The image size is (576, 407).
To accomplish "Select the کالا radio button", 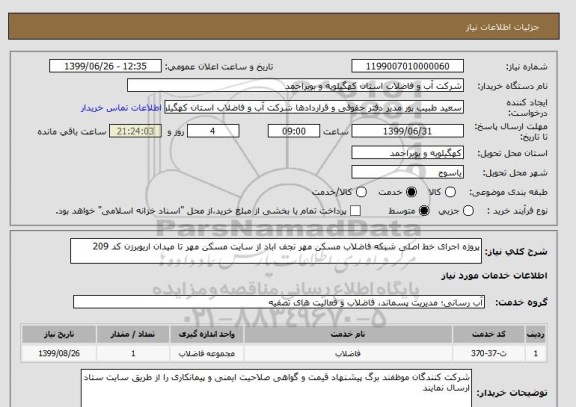I will click(450, 192).
